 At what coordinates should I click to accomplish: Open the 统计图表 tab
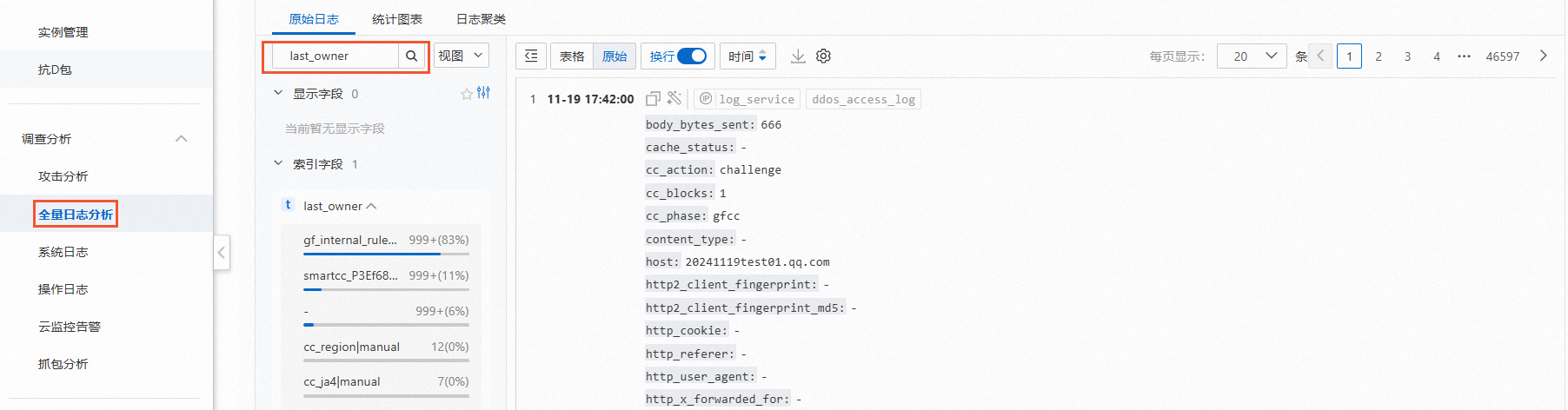[397, 19]
